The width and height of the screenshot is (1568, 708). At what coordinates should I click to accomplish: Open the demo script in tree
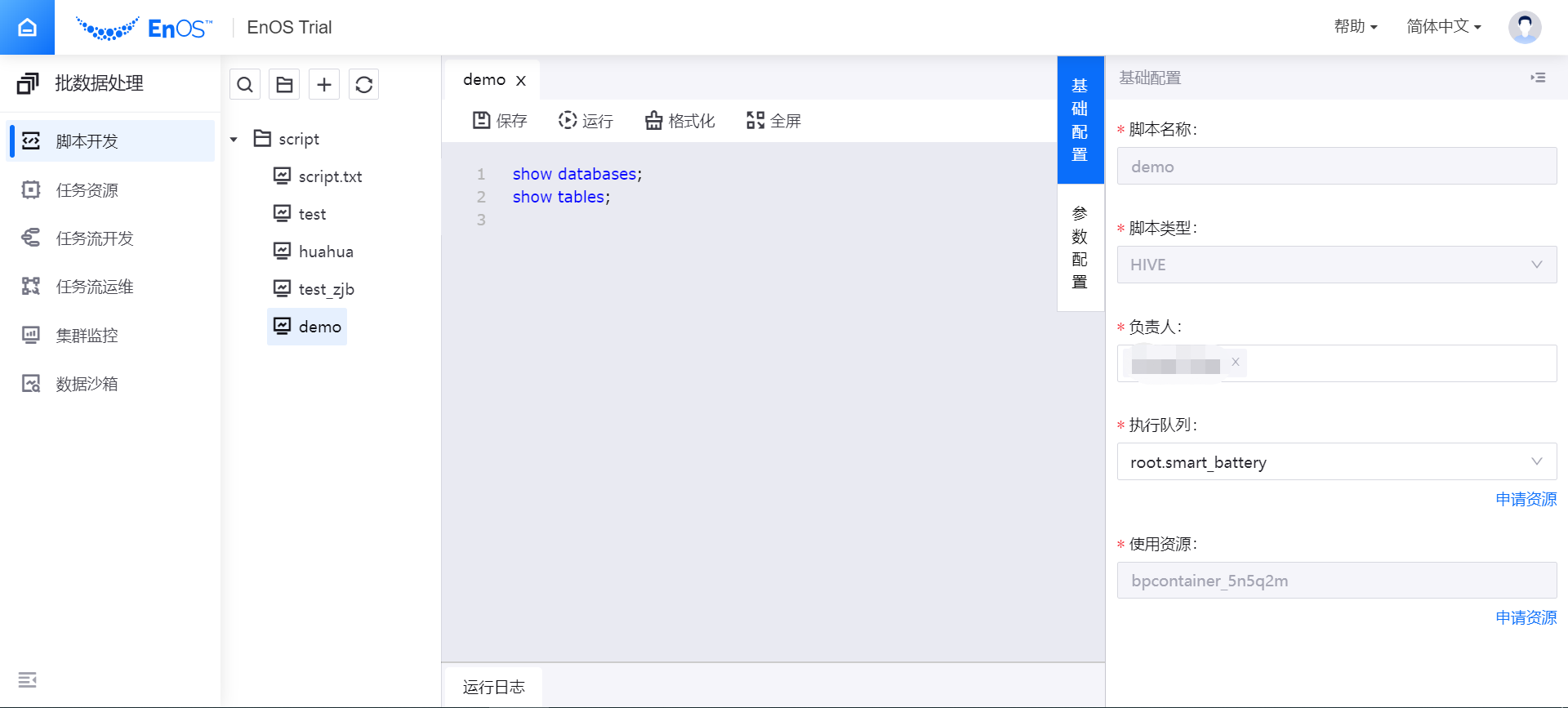(307, 327)
